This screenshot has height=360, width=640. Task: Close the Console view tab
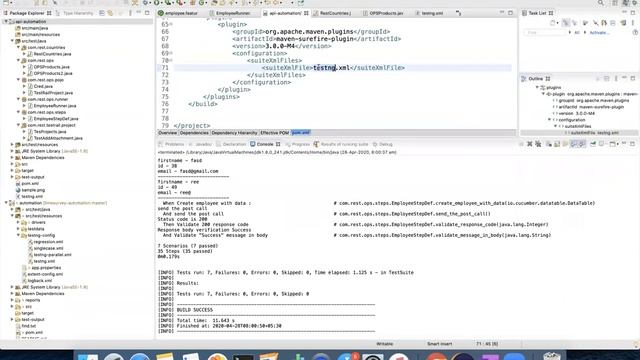tap(278, 144)
